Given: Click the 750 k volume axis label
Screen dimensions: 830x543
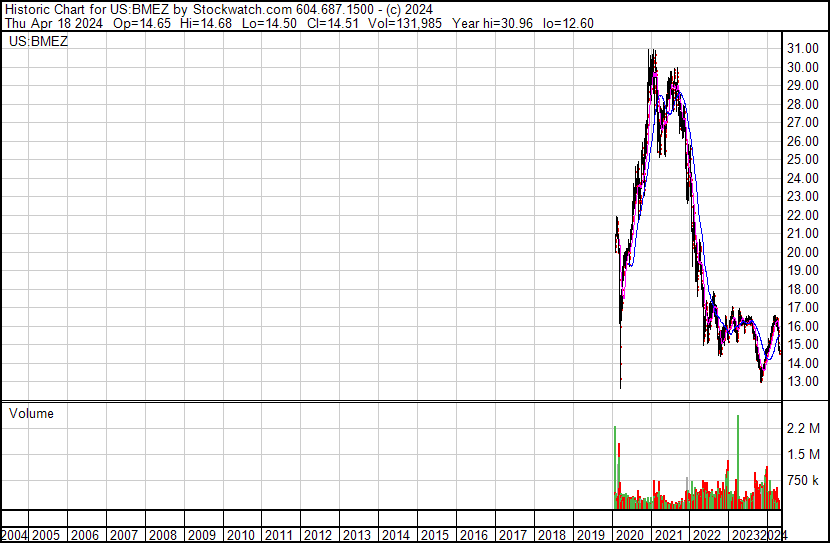Looking at the screenshot, I should pyautogui.click(x=804, y=481).
